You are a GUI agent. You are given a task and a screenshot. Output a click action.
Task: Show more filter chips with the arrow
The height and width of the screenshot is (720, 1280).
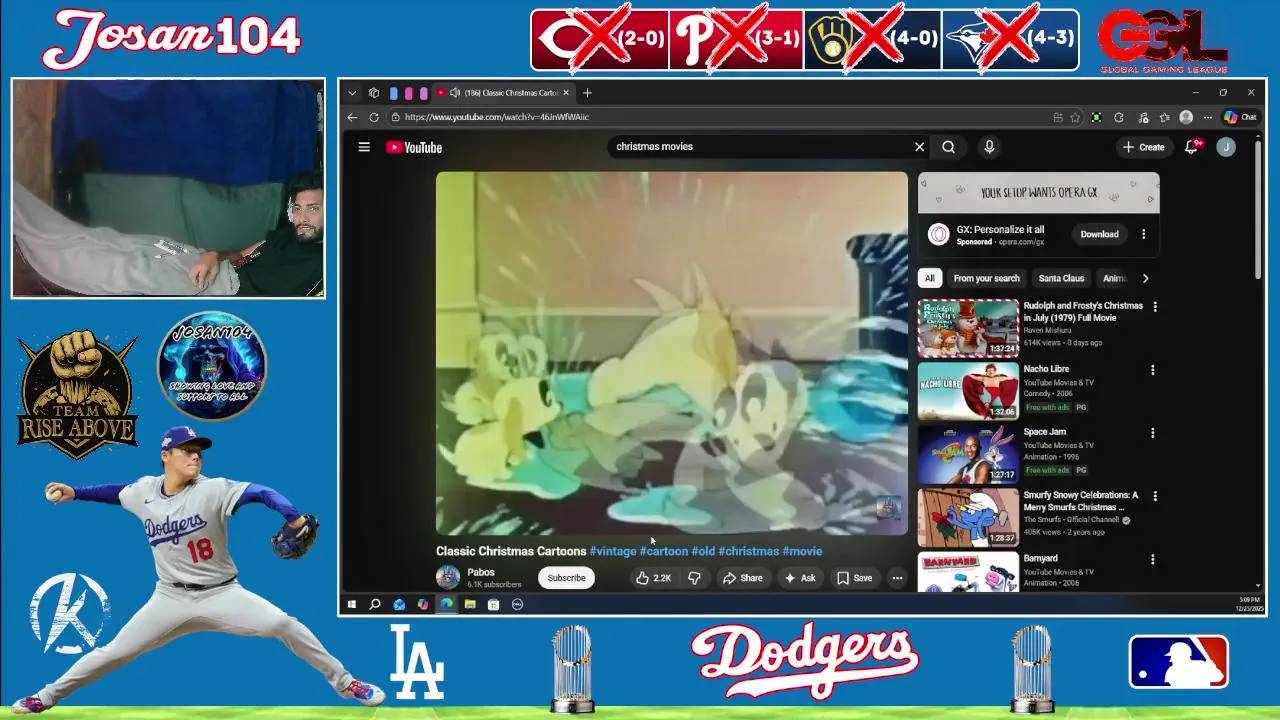click(x=1145, y=278)
